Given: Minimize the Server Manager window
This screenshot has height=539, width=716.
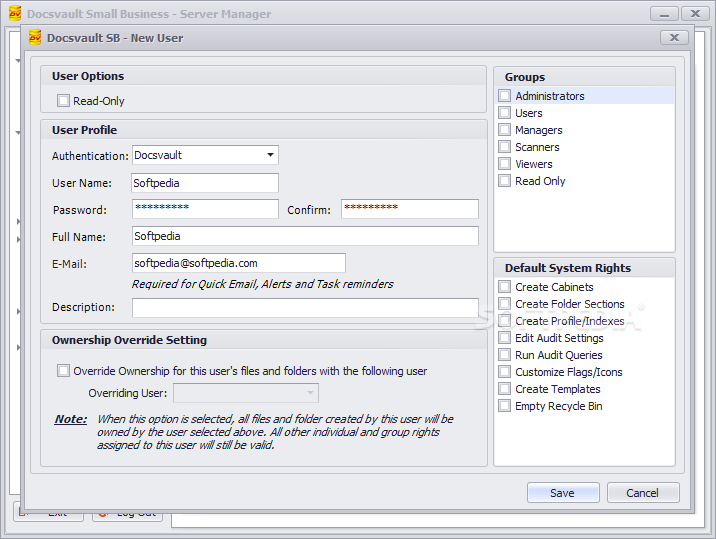Looking at the screenshot, I should [664, 14].
